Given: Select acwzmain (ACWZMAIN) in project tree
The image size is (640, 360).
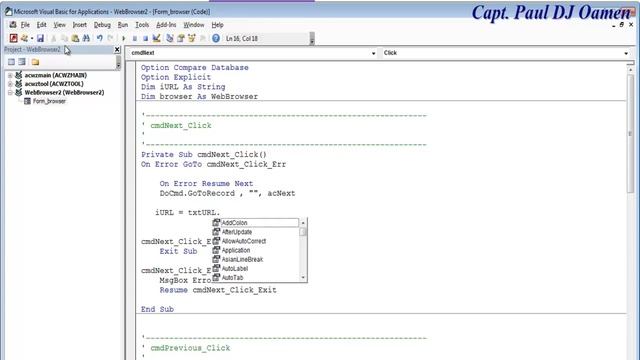Looking at the screenshot, I should coord(56,75).
